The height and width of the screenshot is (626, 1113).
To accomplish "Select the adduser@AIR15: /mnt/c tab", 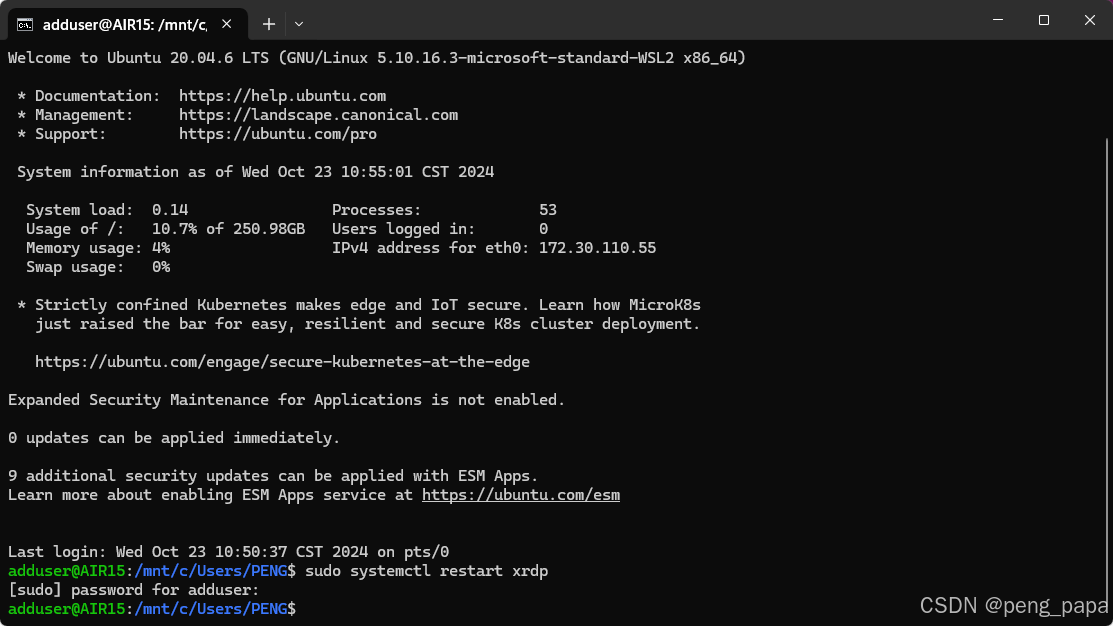I will (x=128, y=25).
